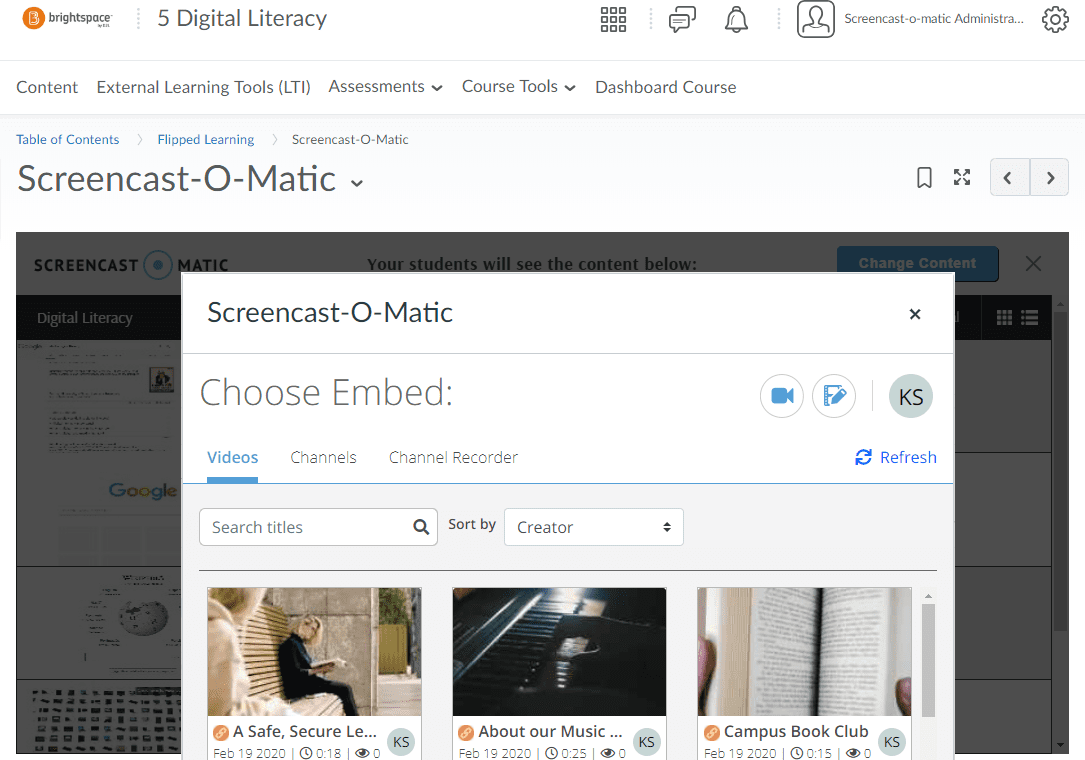Image resolution: width=1085 pixels, height=760 pixels.
Task: Click the Table of Contents breadcrumb
Action: pos(68,139)
